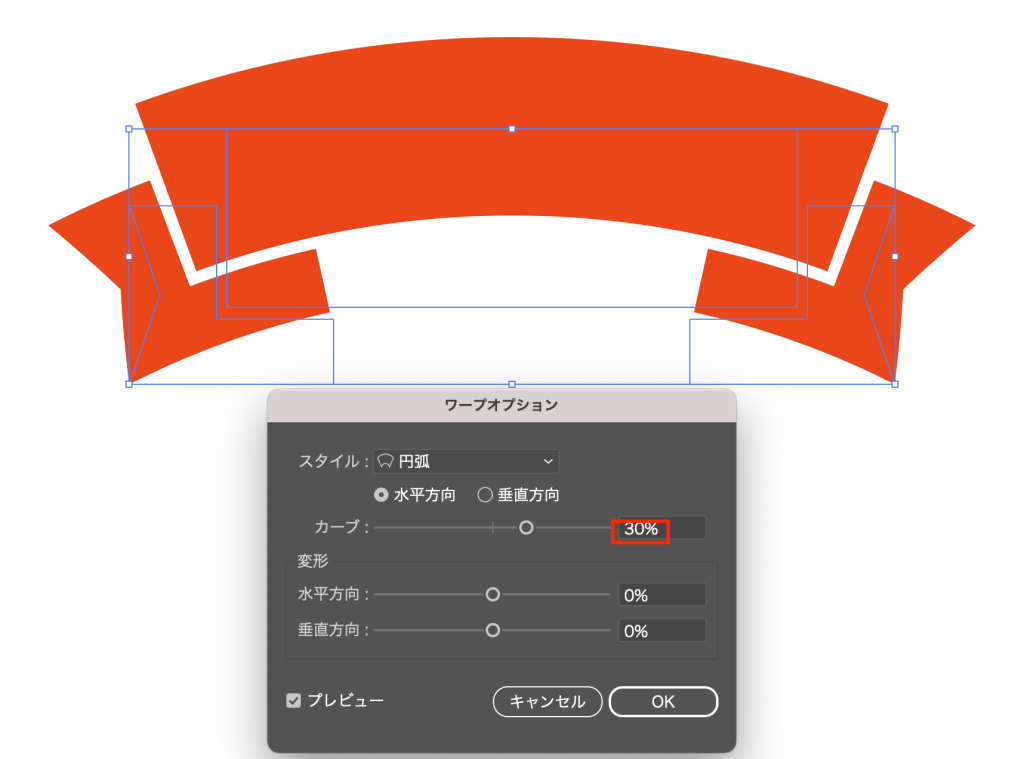Click the middle-right bounding box handle
The width and height of the screenshot is (1024, 759).
point(895,256)
